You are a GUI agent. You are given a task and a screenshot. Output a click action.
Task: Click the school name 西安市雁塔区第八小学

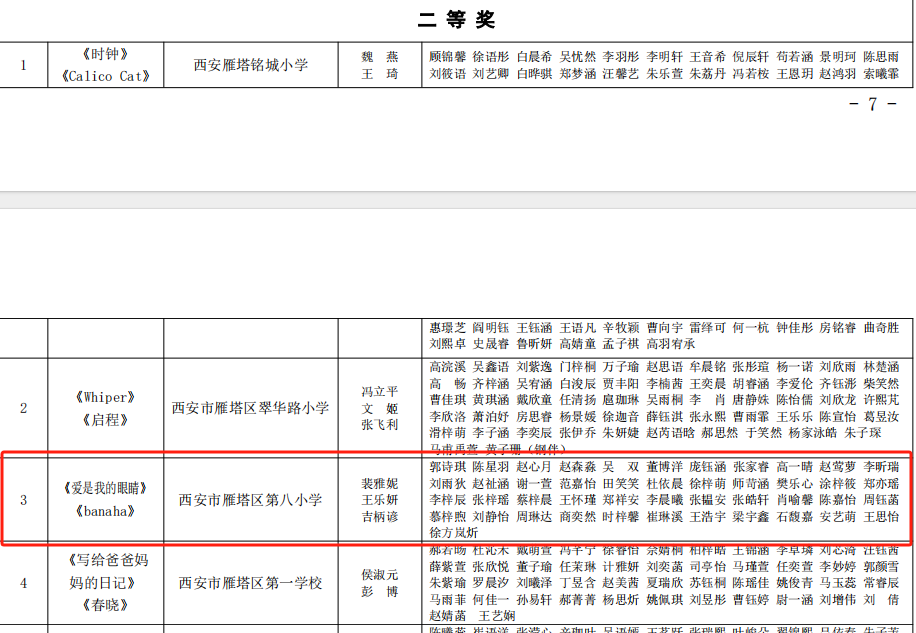pyautogui.click(x=251, y=500)
